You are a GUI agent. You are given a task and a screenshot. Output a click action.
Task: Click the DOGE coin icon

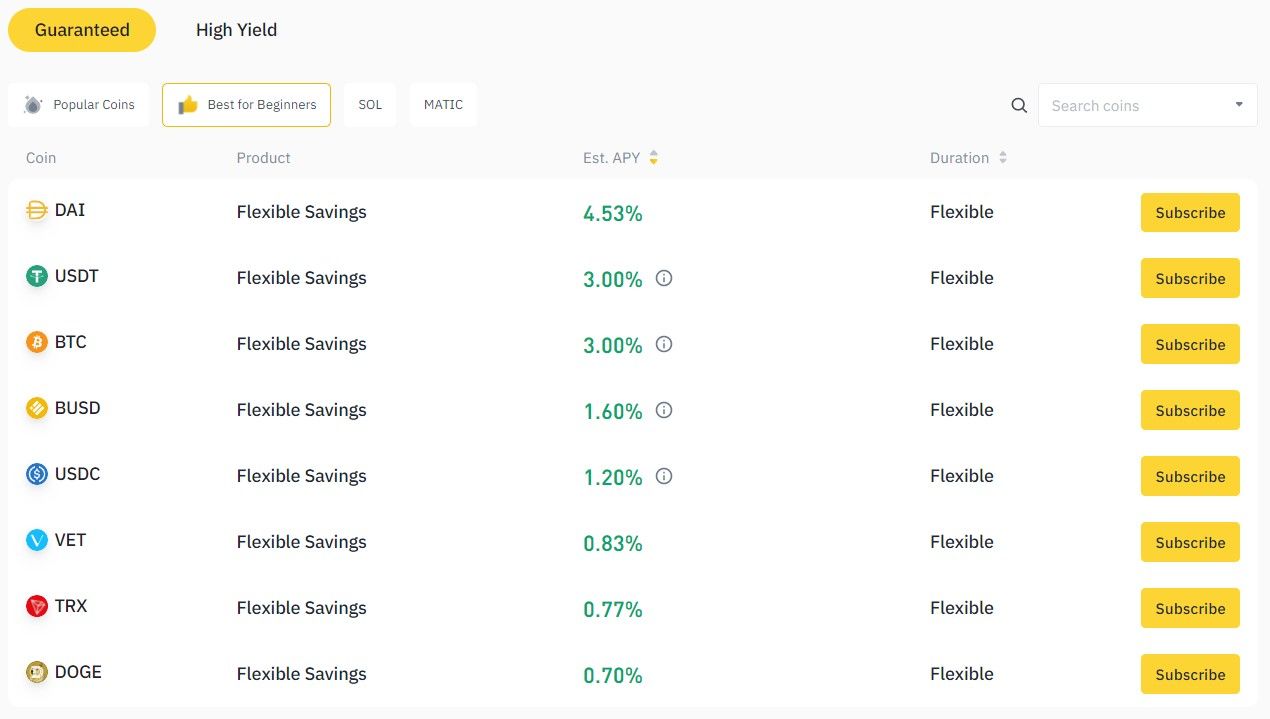point(37,672)
